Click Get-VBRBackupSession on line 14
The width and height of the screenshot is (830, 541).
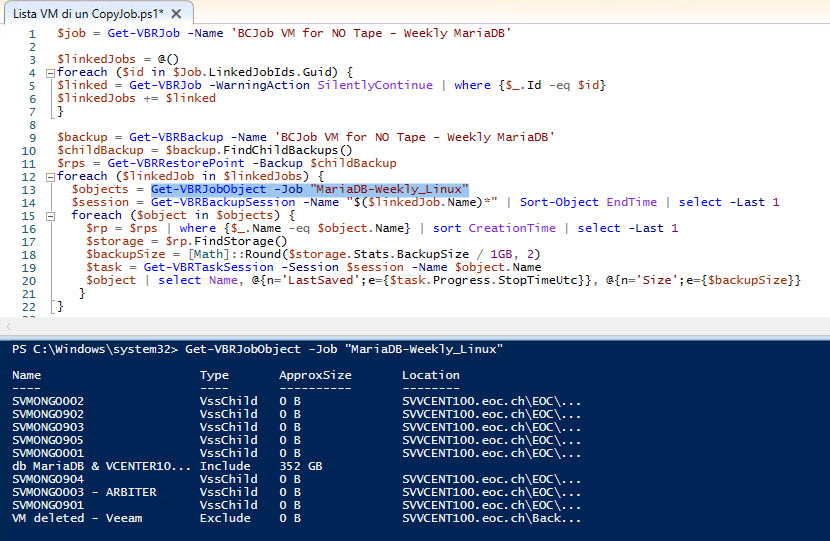pos(223,202)
